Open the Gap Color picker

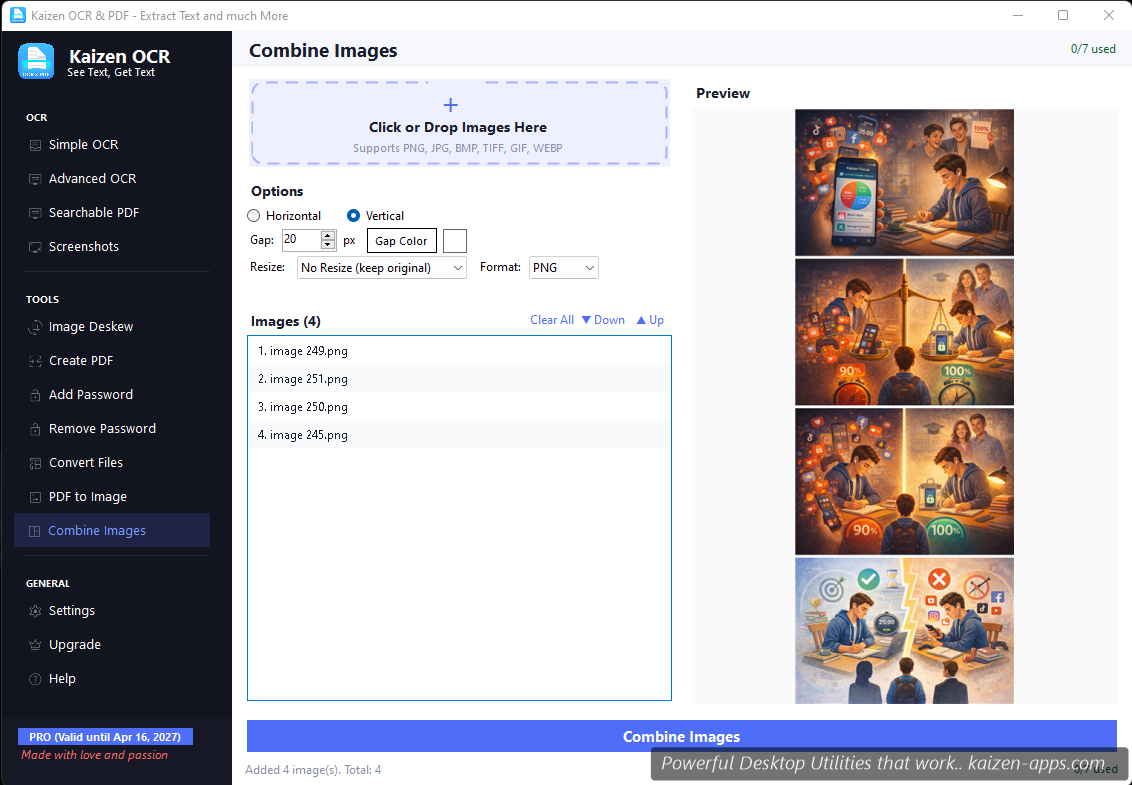tap(401, 240)
